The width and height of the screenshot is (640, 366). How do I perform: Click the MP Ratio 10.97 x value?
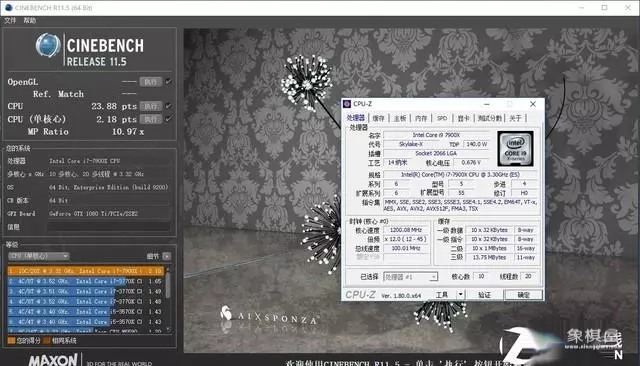click(128, 131)
